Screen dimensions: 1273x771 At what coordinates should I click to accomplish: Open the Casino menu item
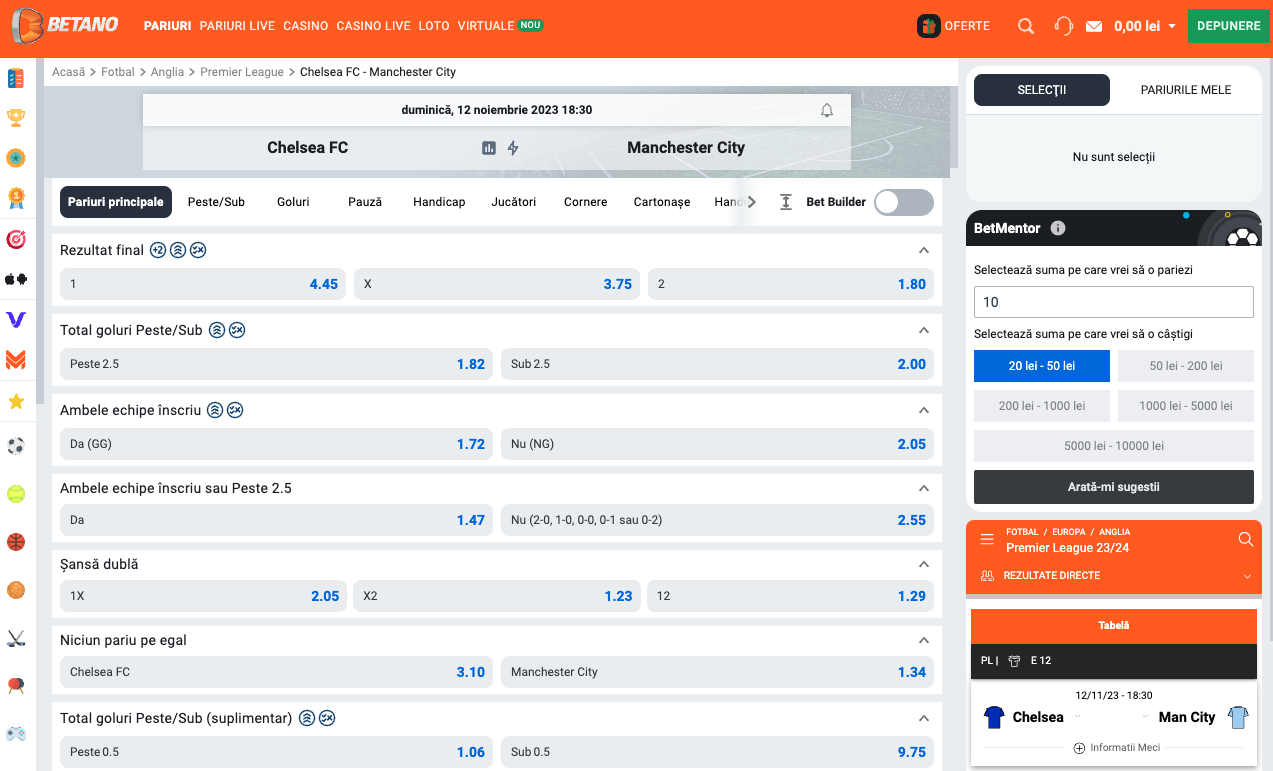pyautogui.click(x=305, y=26)
